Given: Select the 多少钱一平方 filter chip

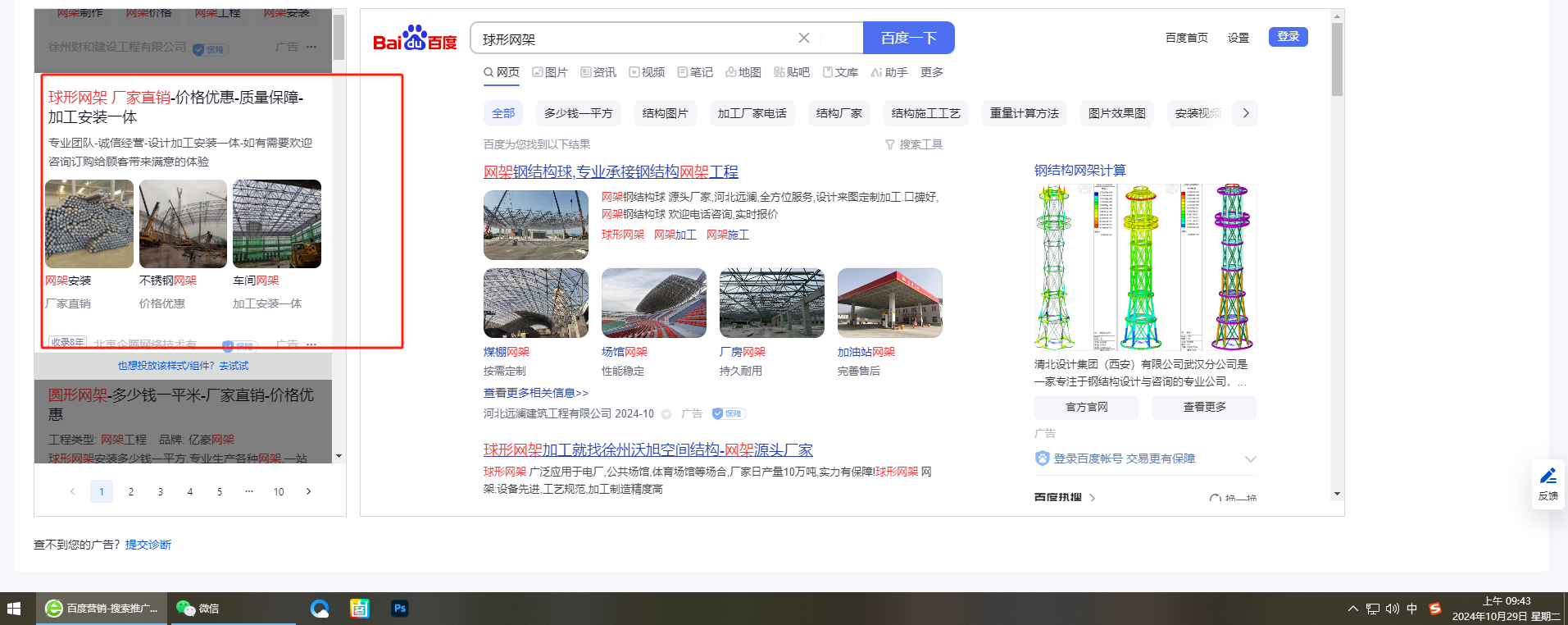Looking at the screenshot, I should point(579,113).
